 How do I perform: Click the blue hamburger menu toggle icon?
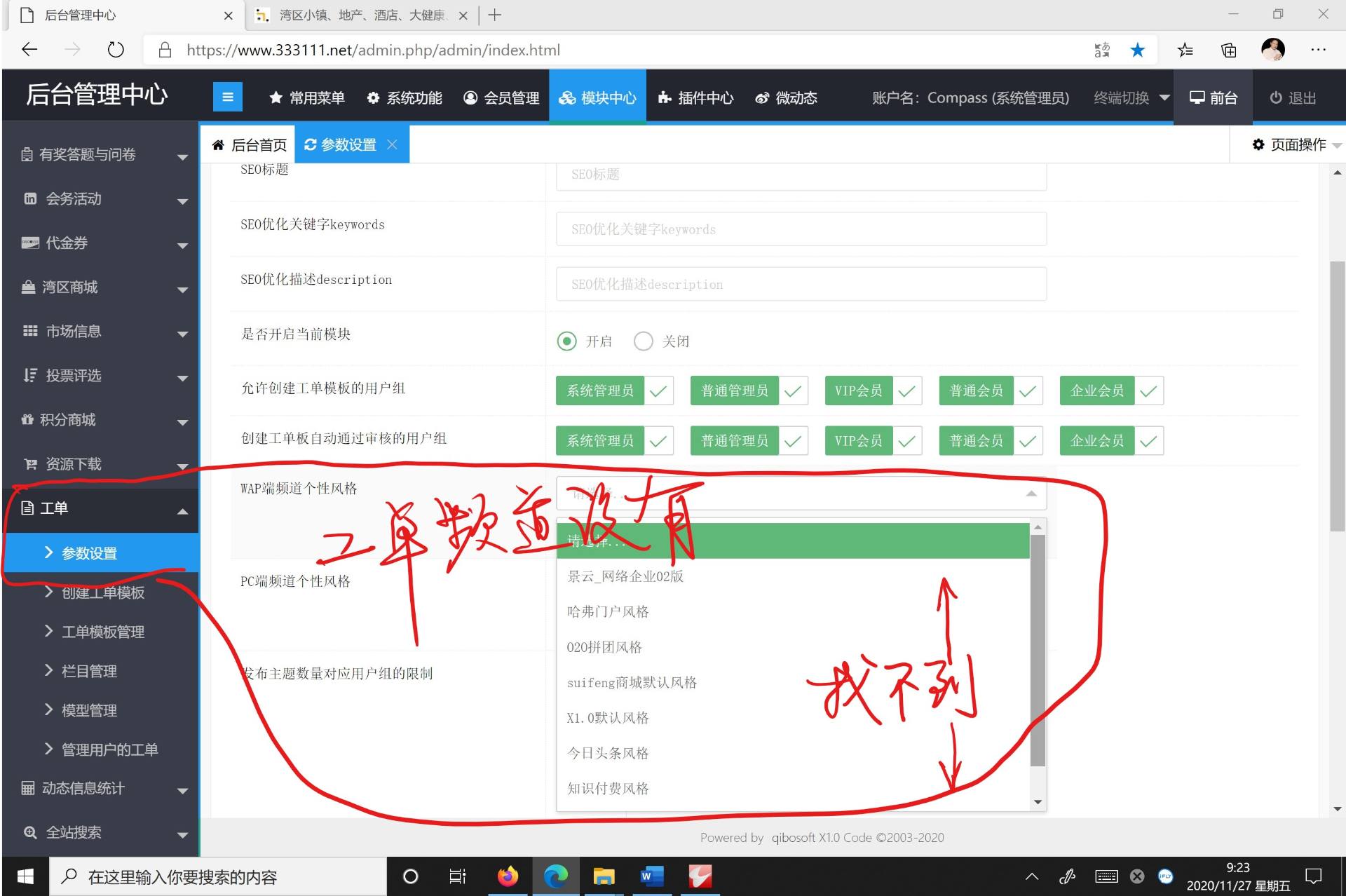coord(227,97)
